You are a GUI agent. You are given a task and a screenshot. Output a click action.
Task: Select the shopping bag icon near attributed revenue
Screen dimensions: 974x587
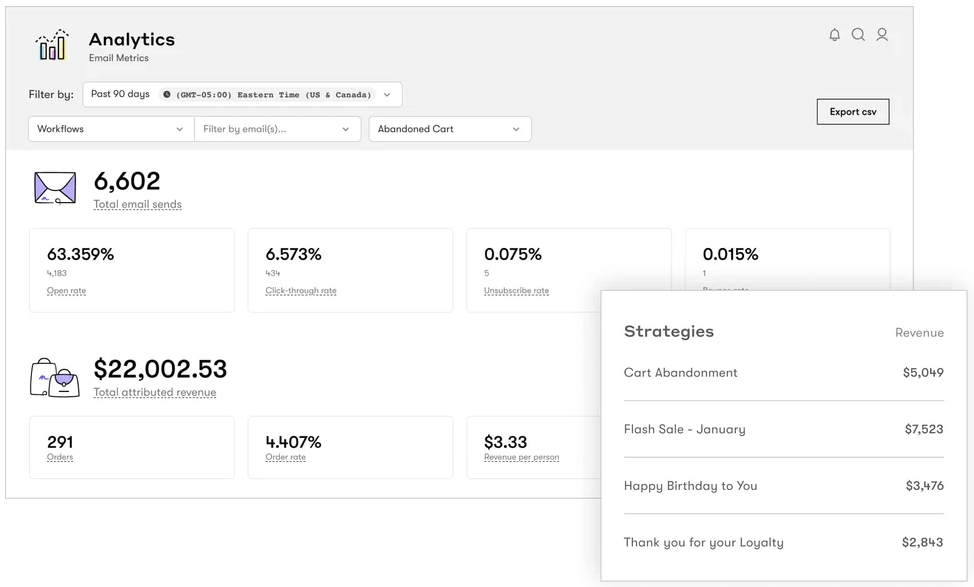point(53,378)
